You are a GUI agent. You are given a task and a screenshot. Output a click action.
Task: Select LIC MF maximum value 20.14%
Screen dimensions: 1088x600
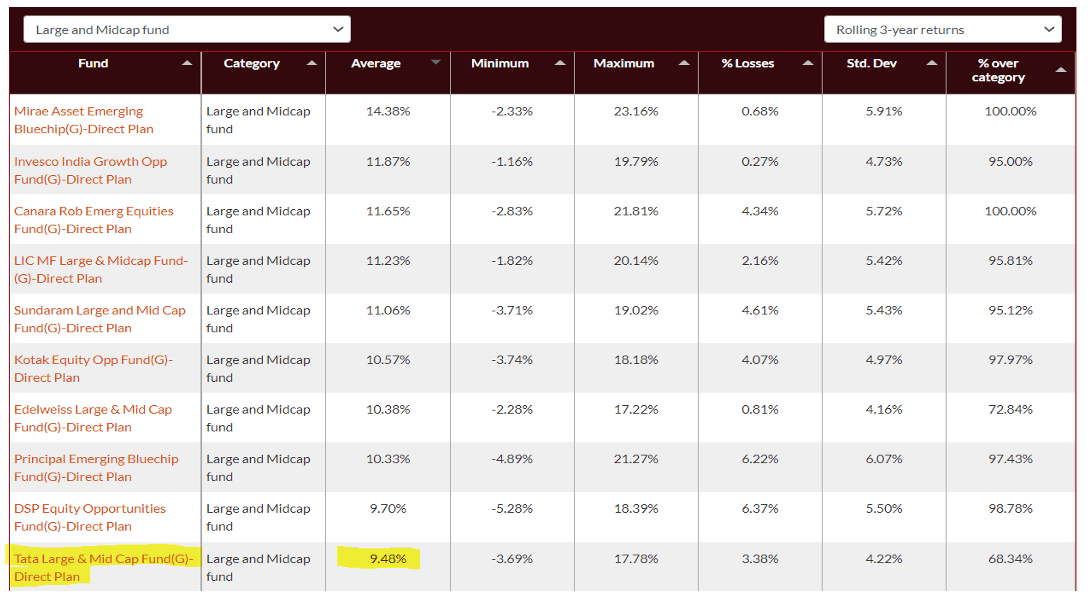(636, 260)
